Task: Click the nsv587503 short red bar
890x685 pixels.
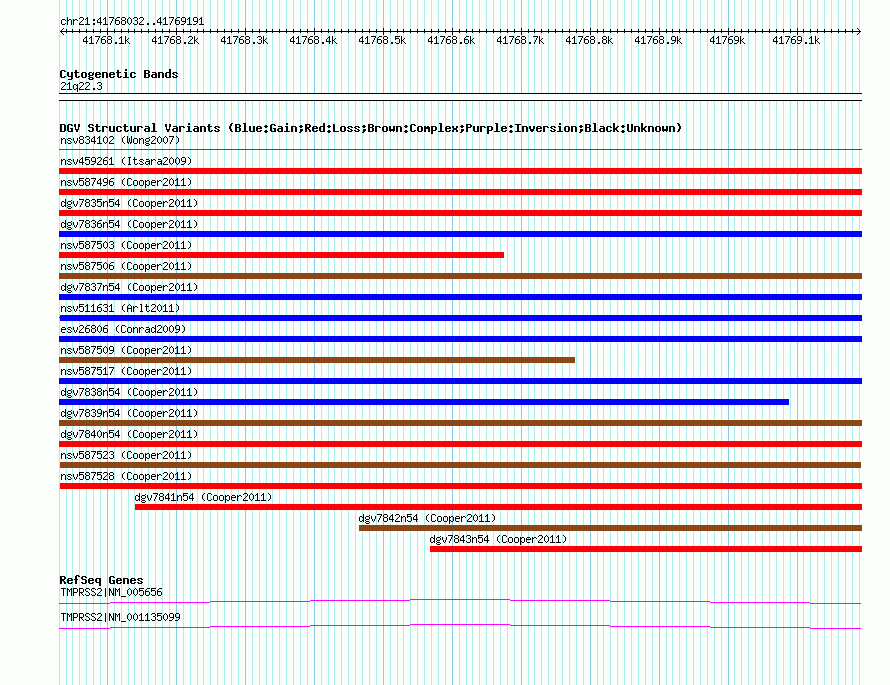Action: 282,255
